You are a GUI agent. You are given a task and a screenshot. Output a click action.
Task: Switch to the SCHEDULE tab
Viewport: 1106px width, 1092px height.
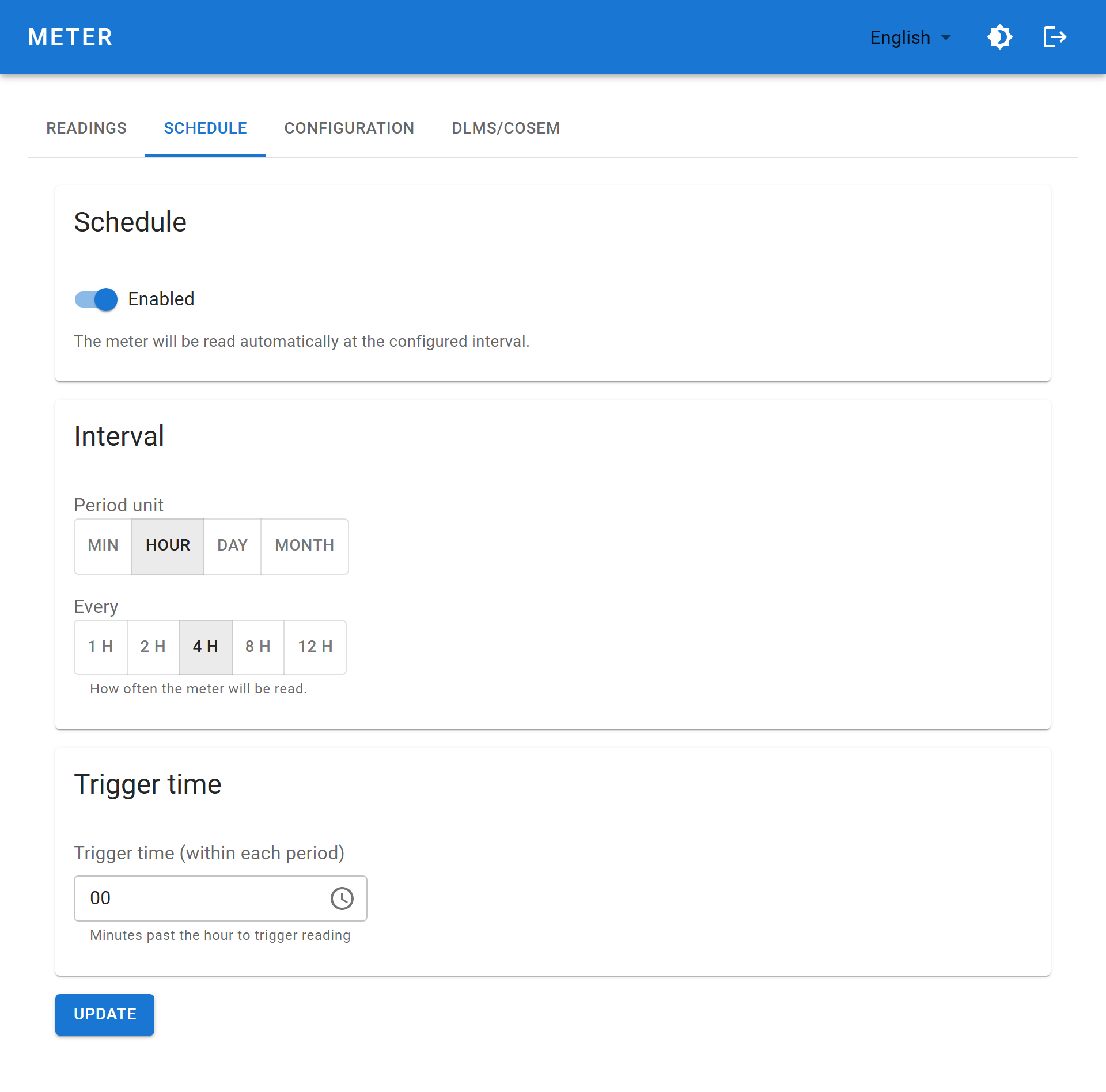tap(206, 128)
